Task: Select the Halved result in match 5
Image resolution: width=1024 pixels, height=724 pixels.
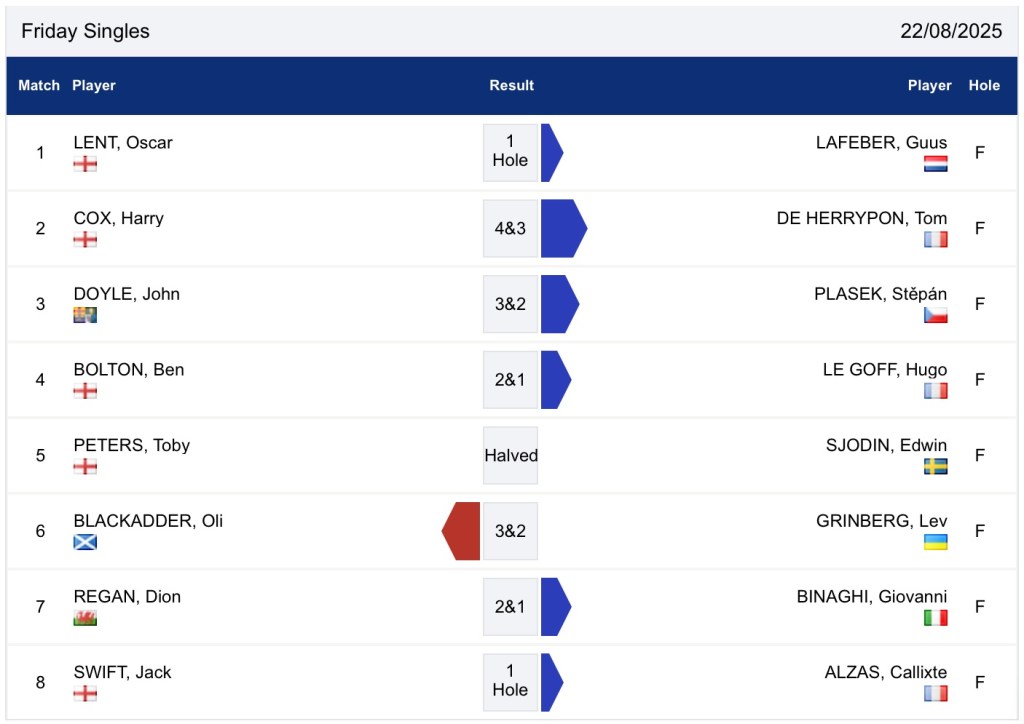Action: 510,455
